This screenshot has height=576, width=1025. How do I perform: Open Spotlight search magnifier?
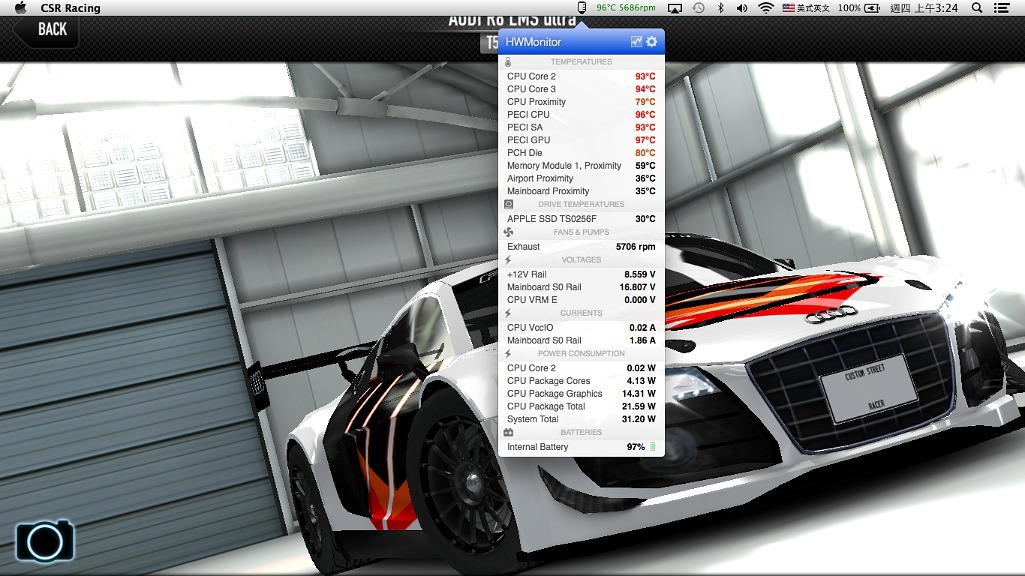click(977, 8)
